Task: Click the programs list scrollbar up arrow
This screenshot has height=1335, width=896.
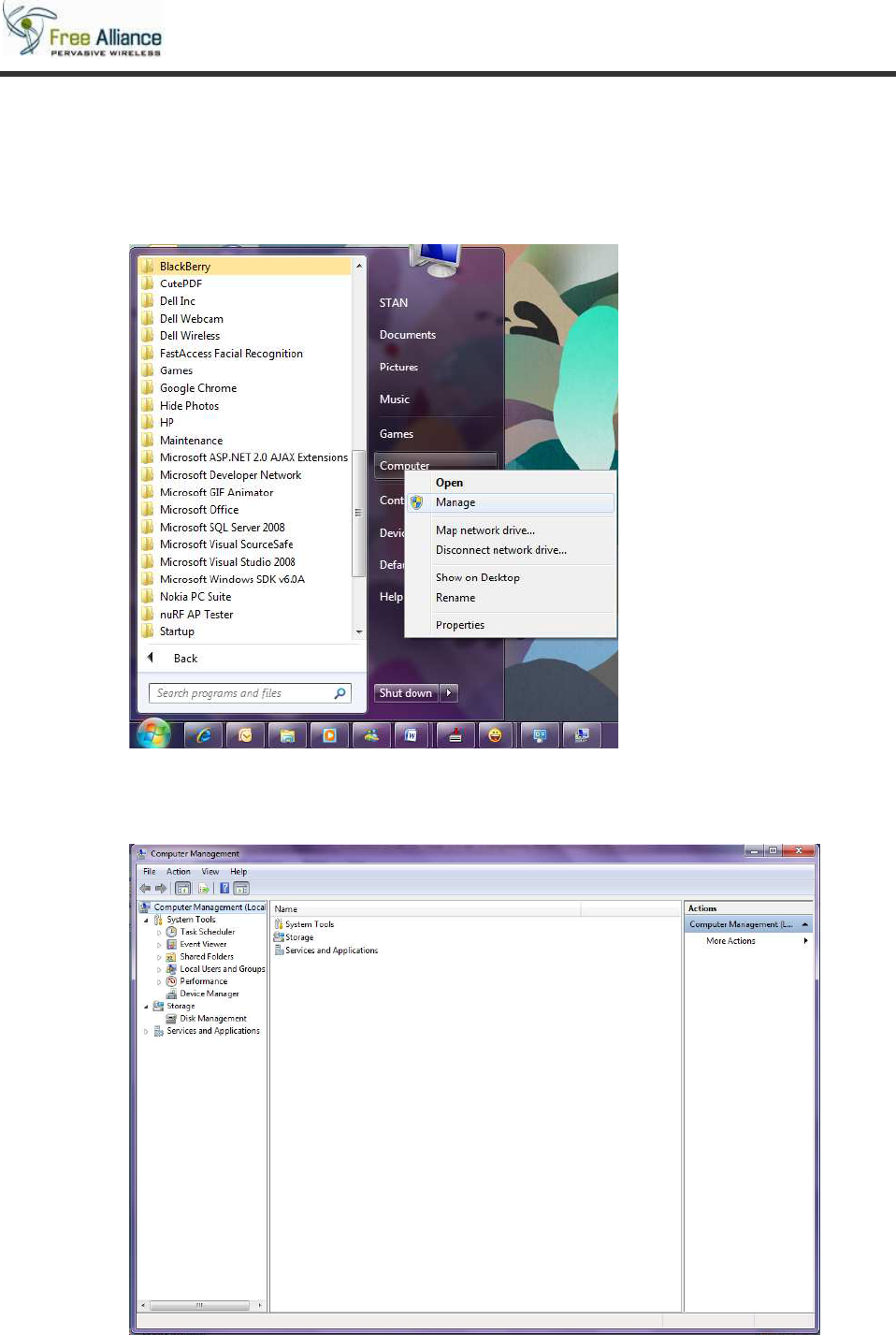Action: pos(359,267)
